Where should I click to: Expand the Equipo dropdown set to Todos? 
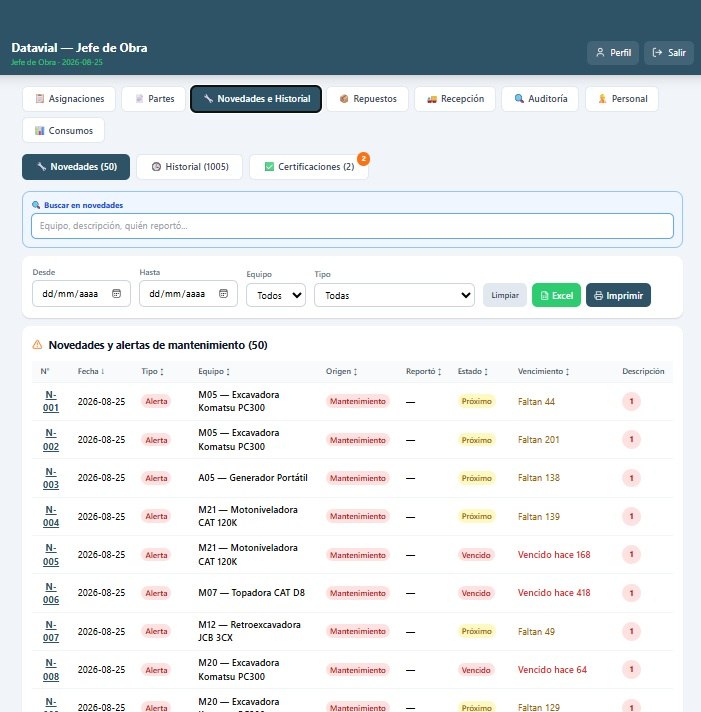coord(276,295)
